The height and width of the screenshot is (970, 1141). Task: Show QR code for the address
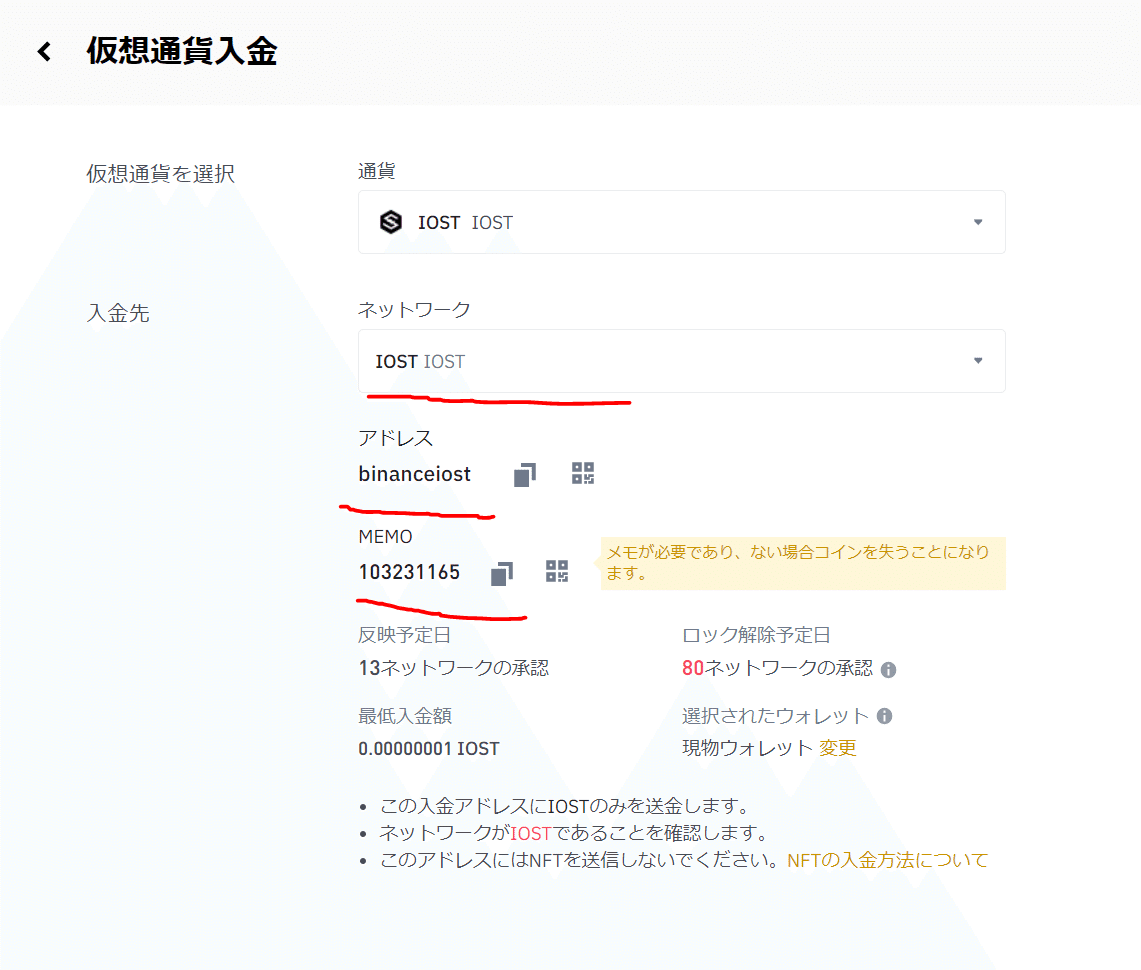point(583,473)
